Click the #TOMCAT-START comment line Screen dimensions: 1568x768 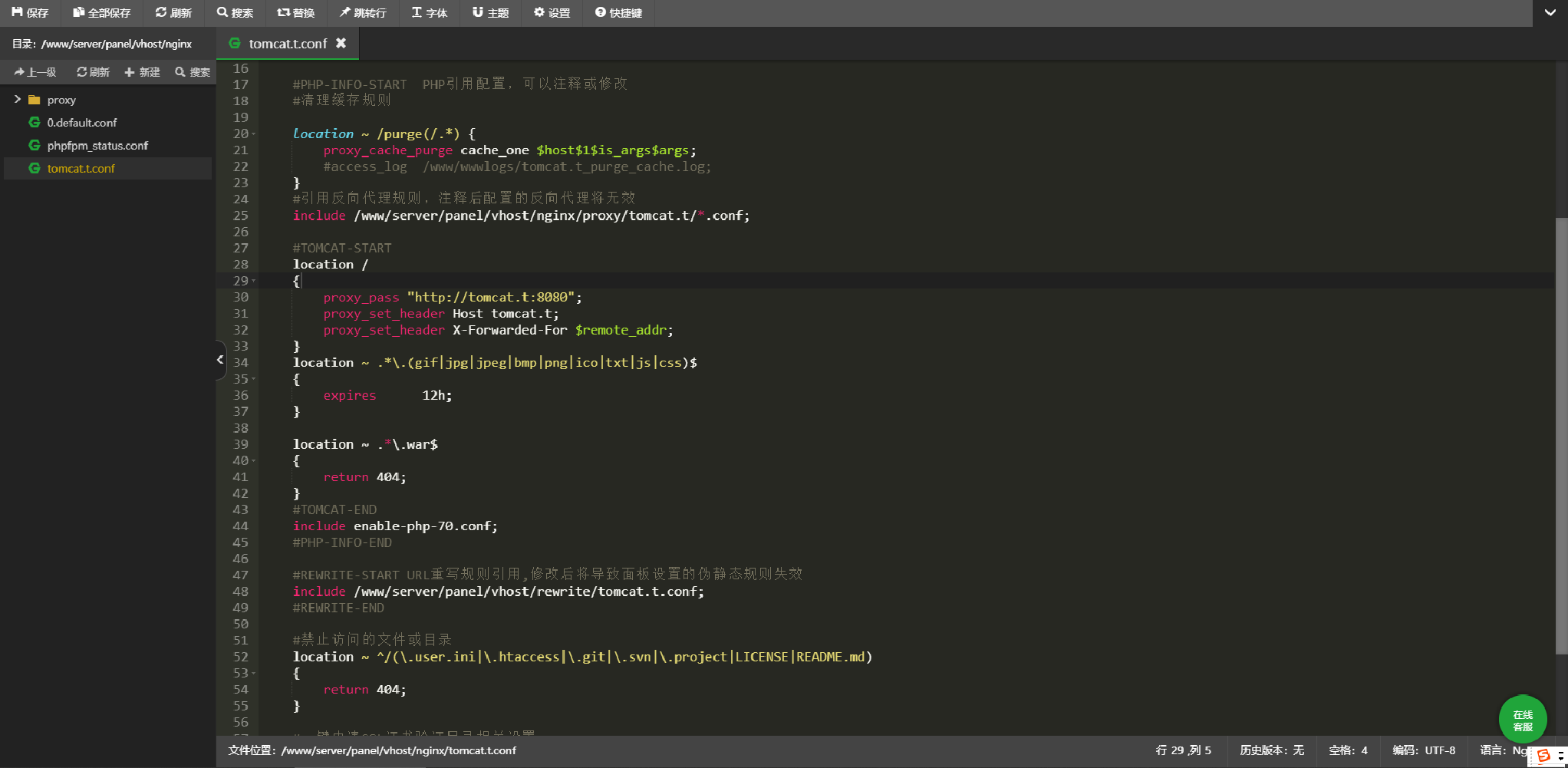pyautogui.click(x=342, y=249)
